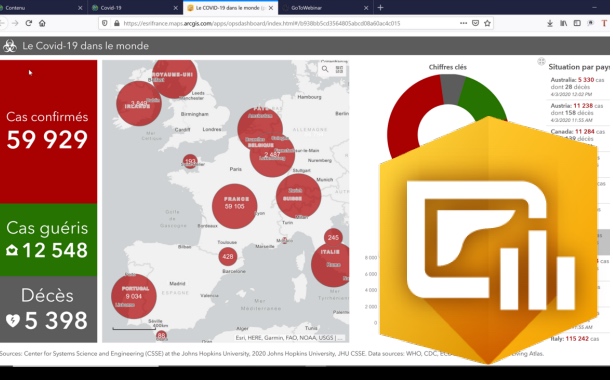
Task: Open the tracking protection shield icon
Action: (x=105, y=23)
